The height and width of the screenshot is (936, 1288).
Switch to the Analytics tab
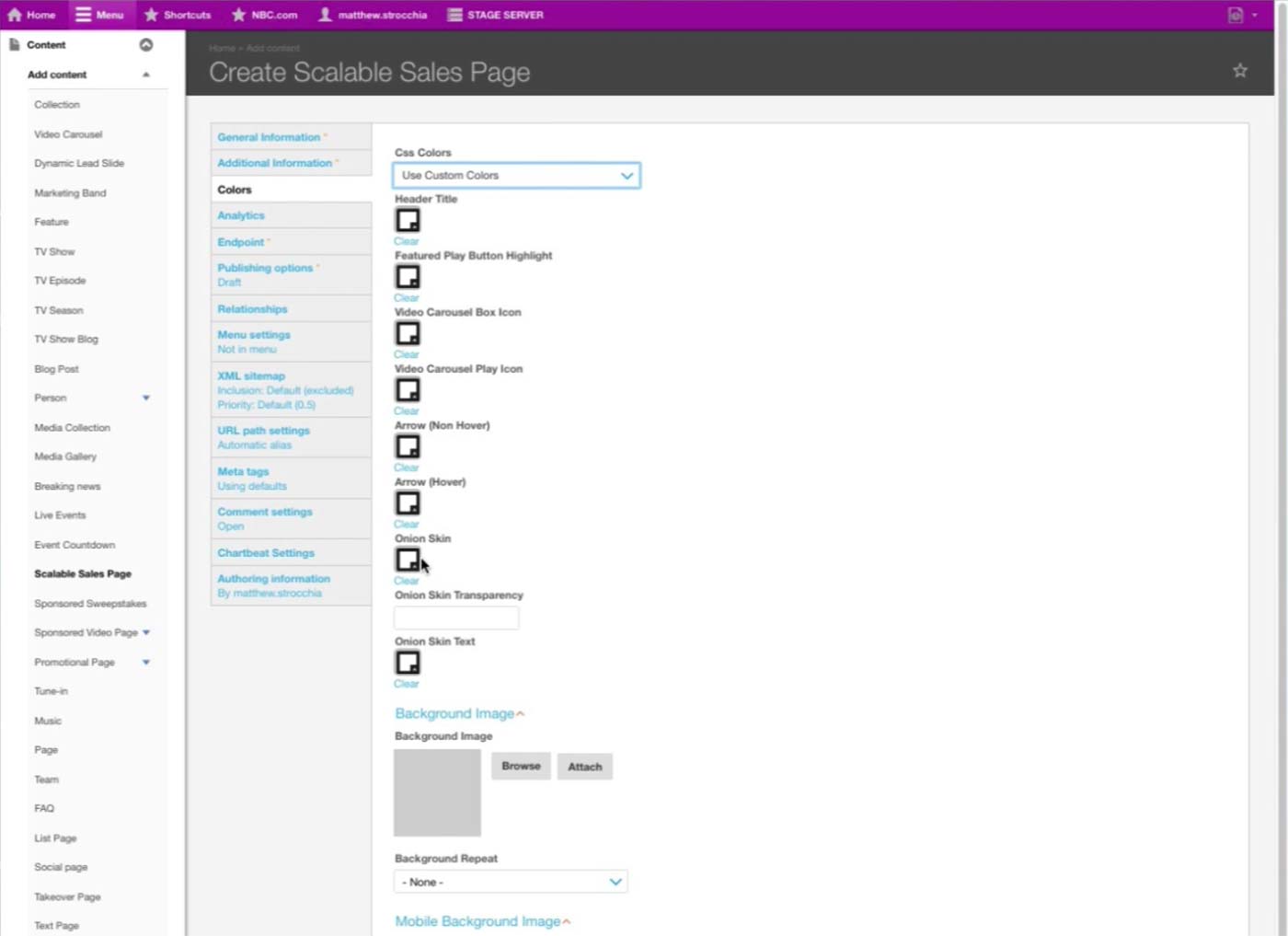click(241, 215)
